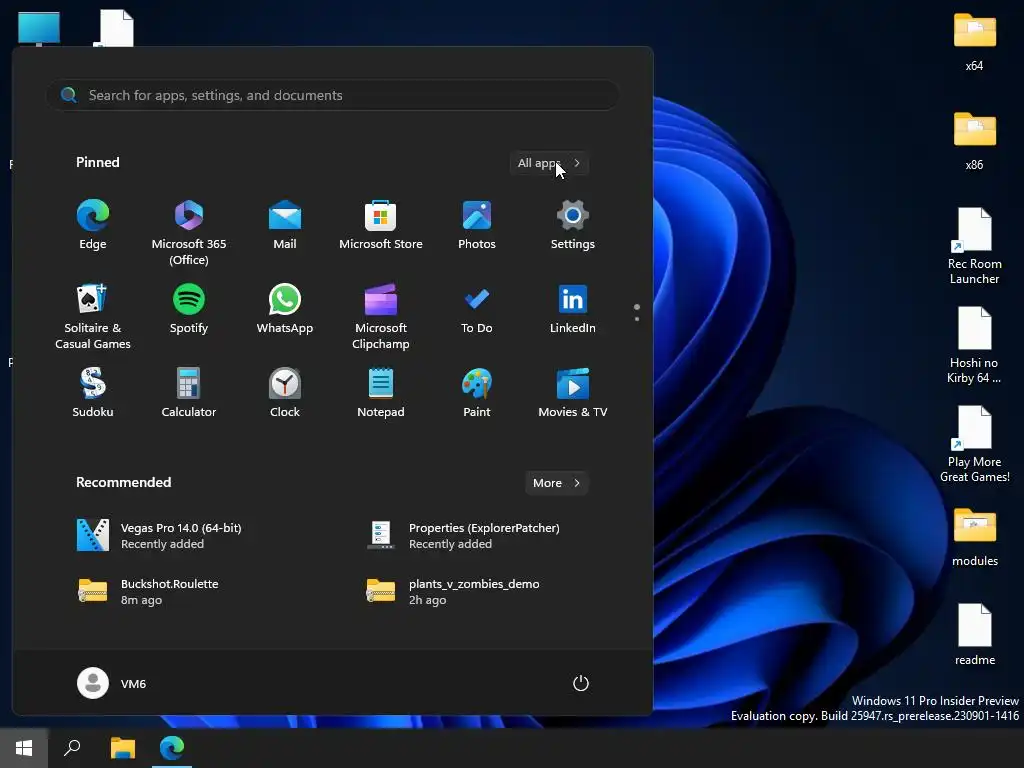The height and width of the screenshot is (768, 1024).
Task: Open the Clock app
Action: click(285, 393)
